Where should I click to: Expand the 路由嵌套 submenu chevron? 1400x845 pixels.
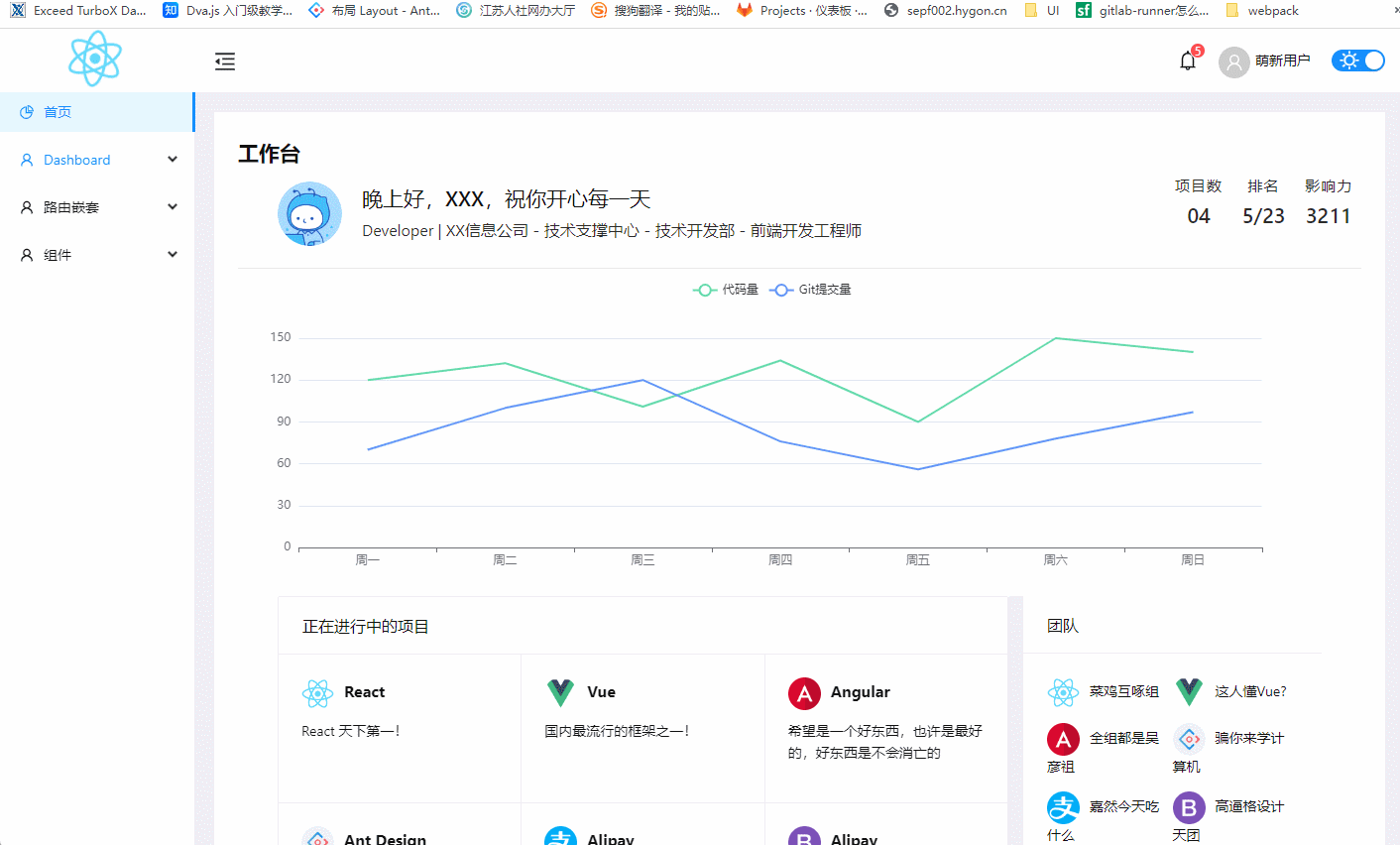click(173, 207)
